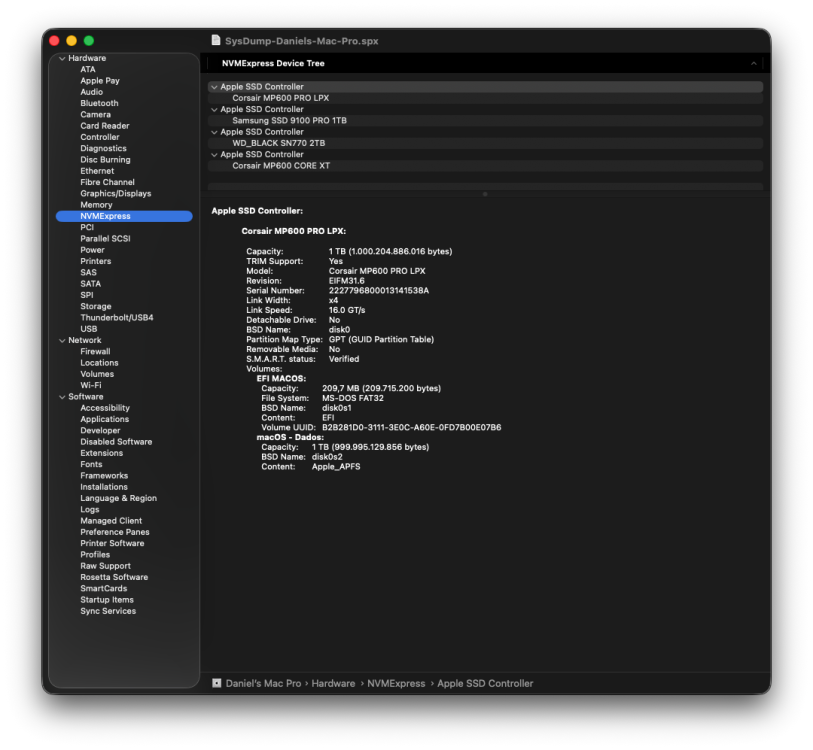Open Extensions under Software
Screen dimensions: 813x750
point(102,453)
